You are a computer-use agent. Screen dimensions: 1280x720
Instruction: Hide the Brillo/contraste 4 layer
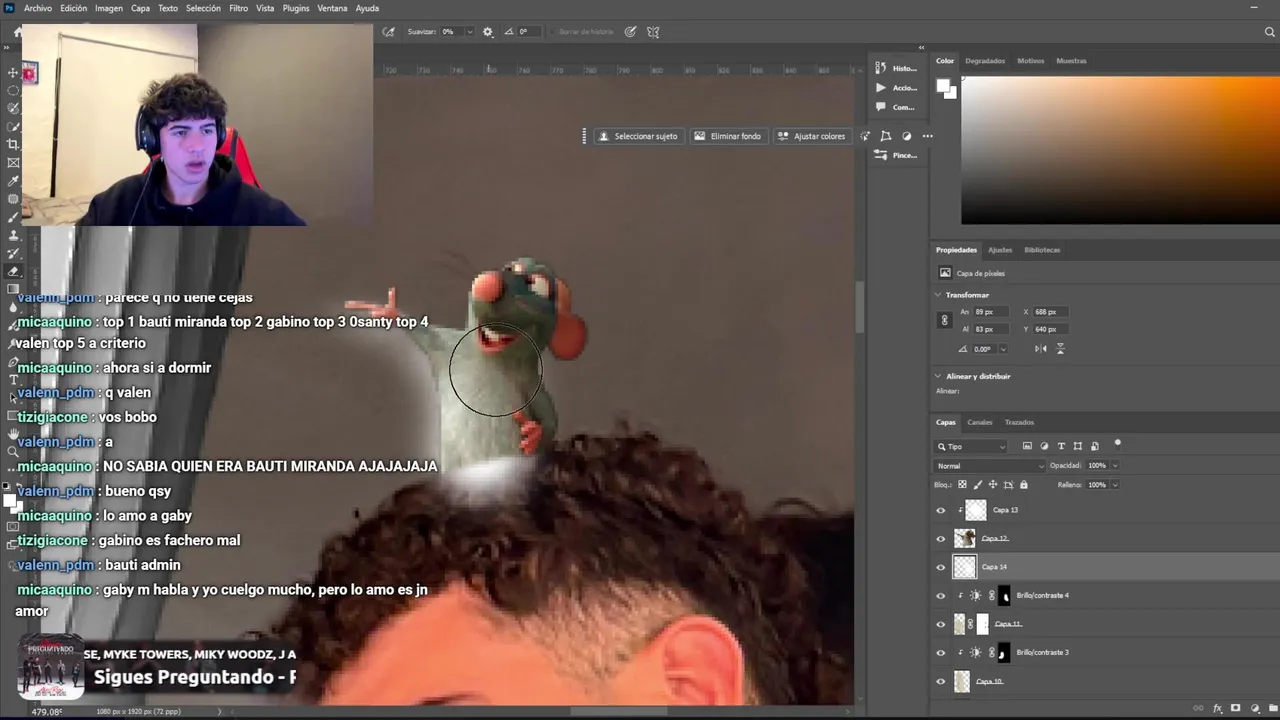click(940, 596)
